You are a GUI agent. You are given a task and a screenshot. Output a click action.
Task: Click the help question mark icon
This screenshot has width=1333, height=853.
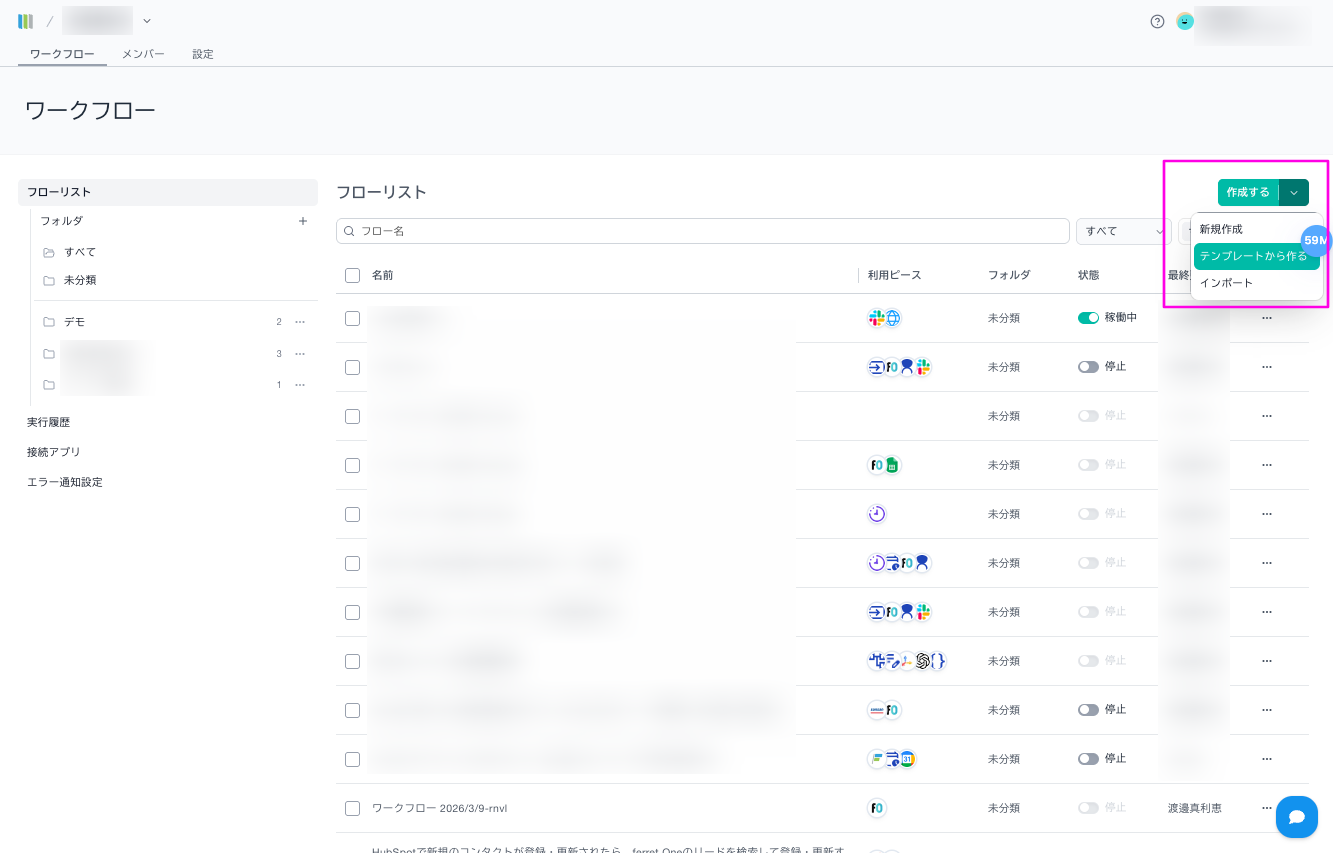coord(1157,21)
